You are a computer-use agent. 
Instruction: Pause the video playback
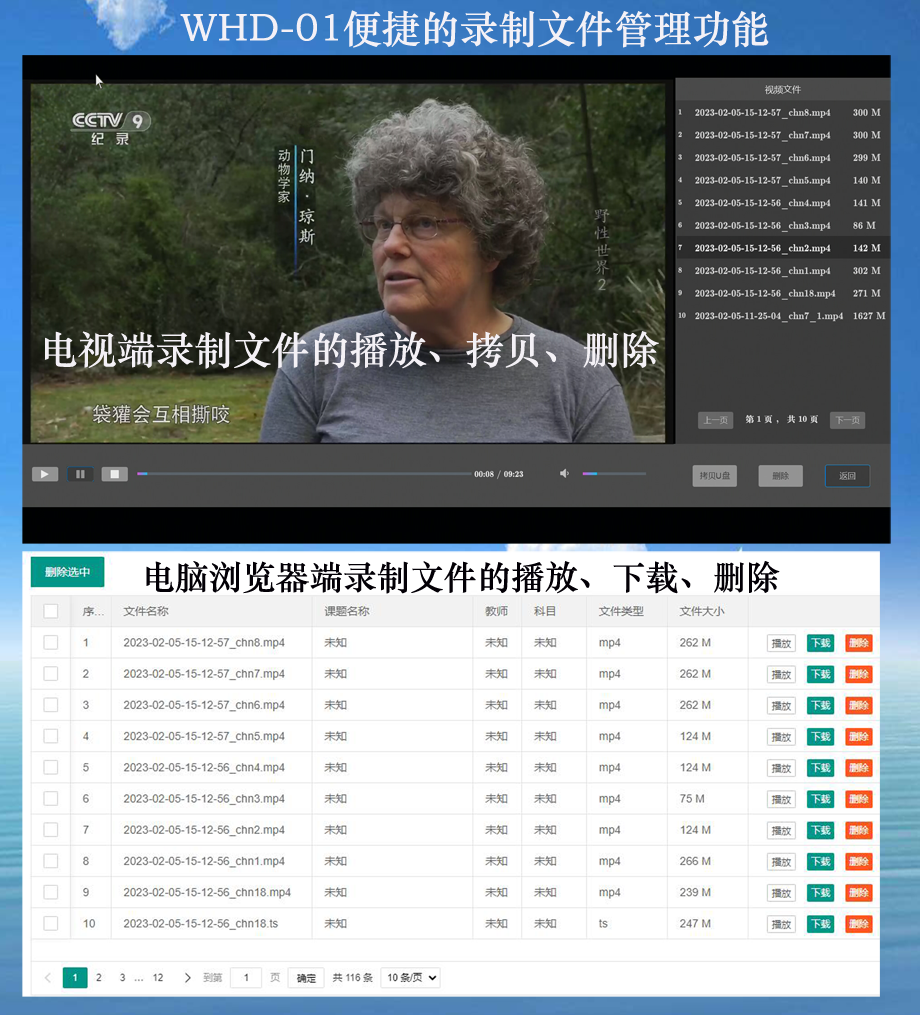(x=80, y=474)
